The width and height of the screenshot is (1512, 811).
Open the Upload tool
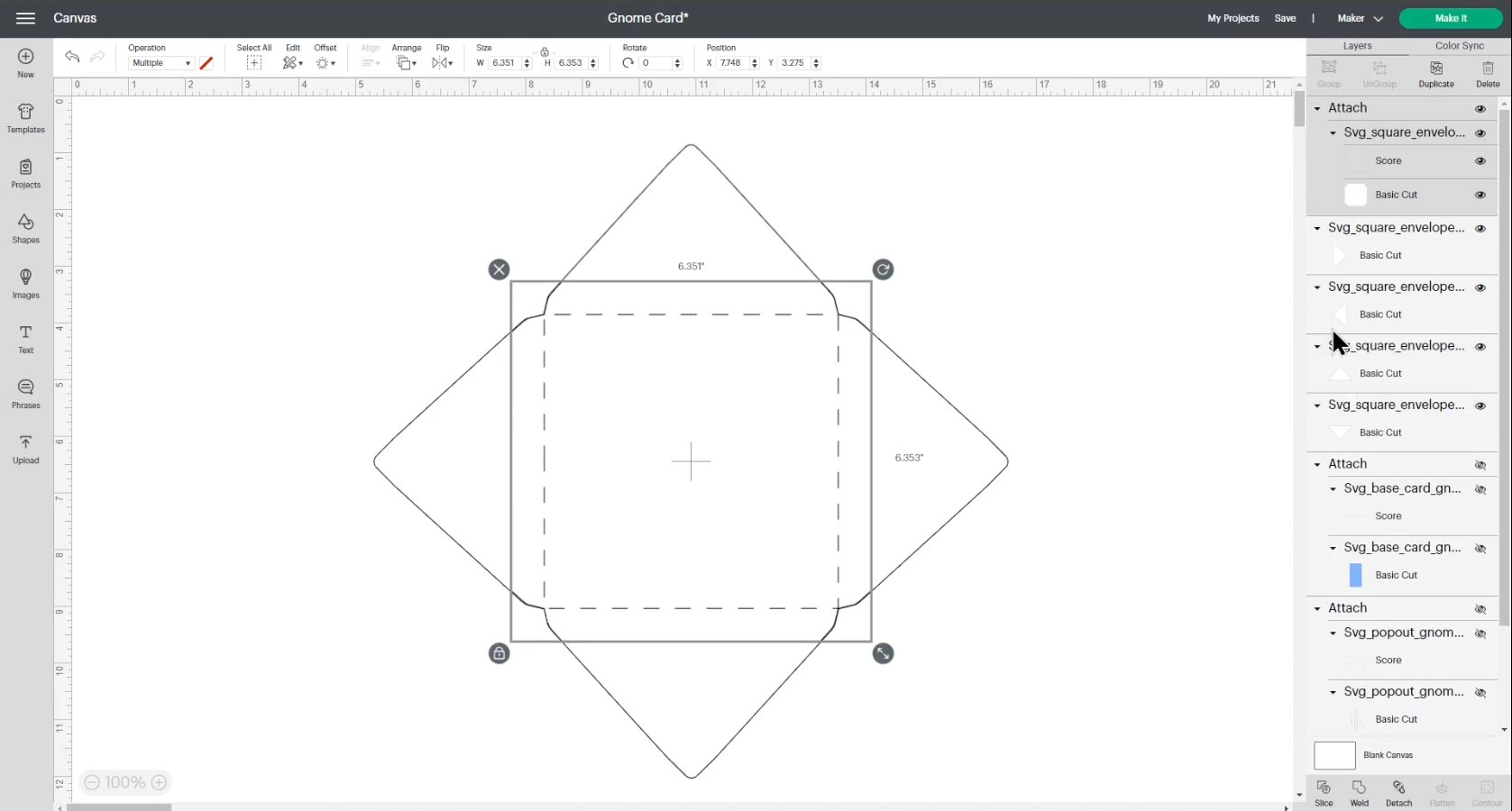click(25, 448)
